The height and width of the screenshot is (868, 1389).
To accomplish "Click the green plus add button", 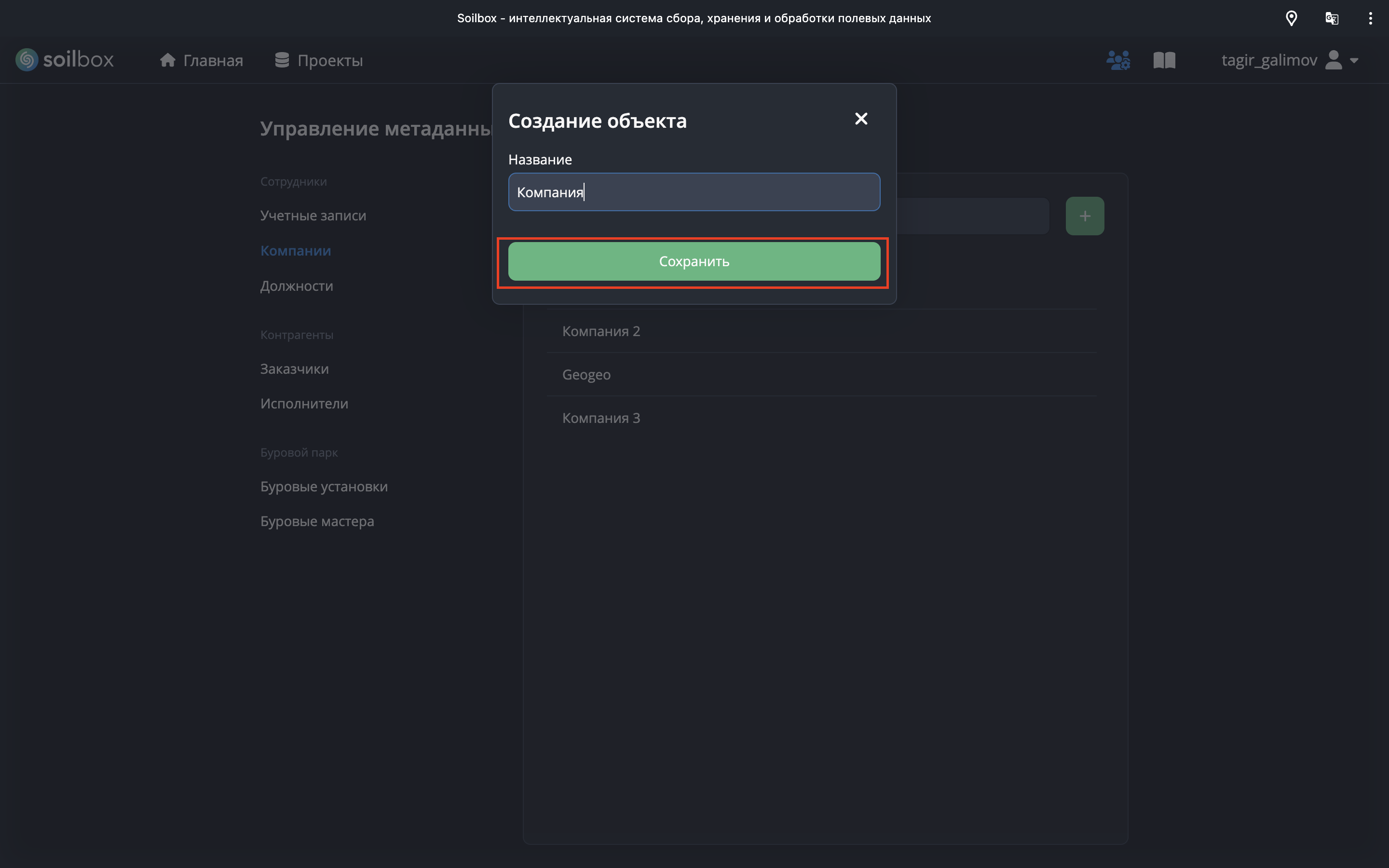I will (x=1084, y=216).
